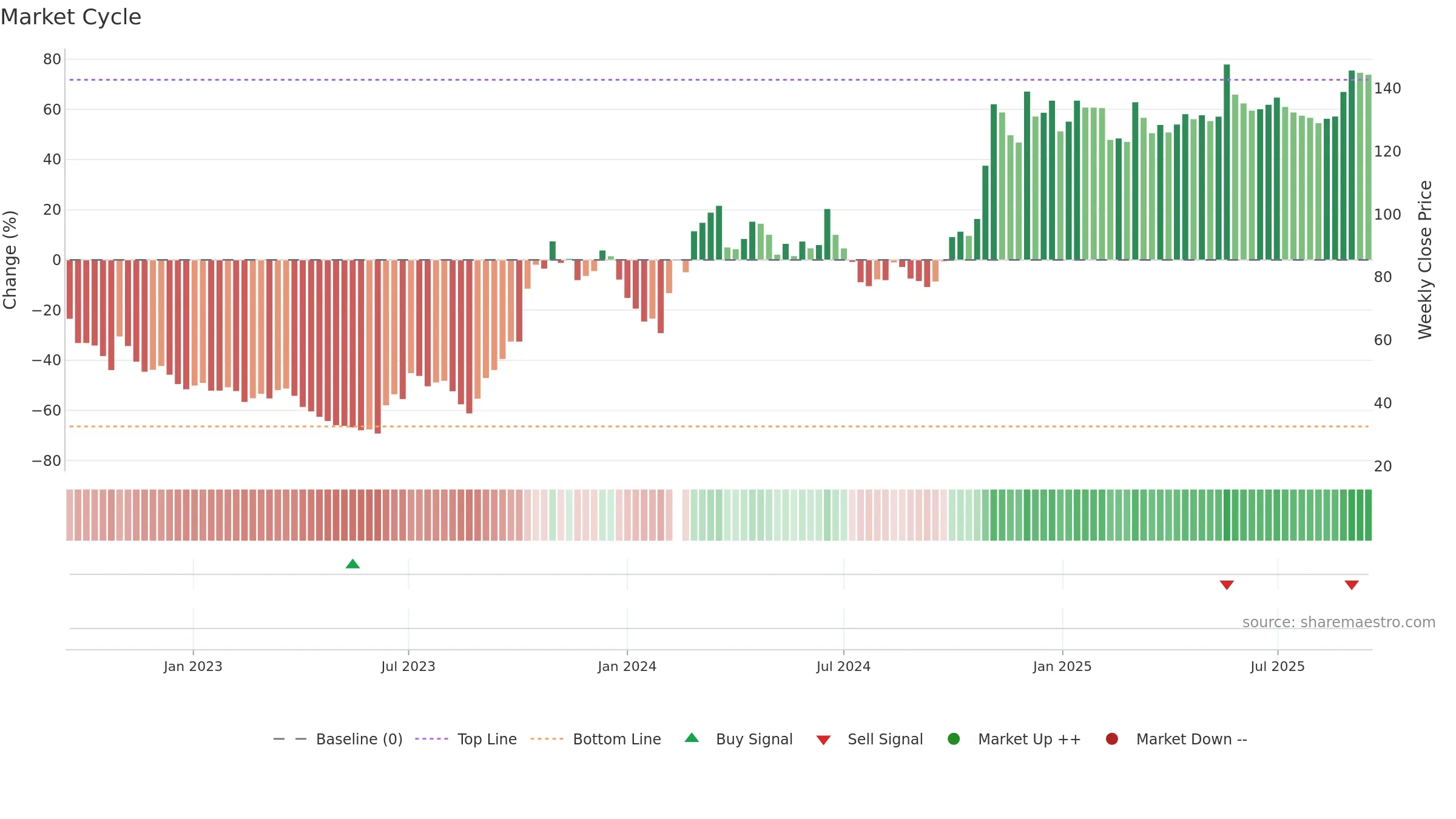Click the Jul 2025 axis label

tap(1278, 666)
